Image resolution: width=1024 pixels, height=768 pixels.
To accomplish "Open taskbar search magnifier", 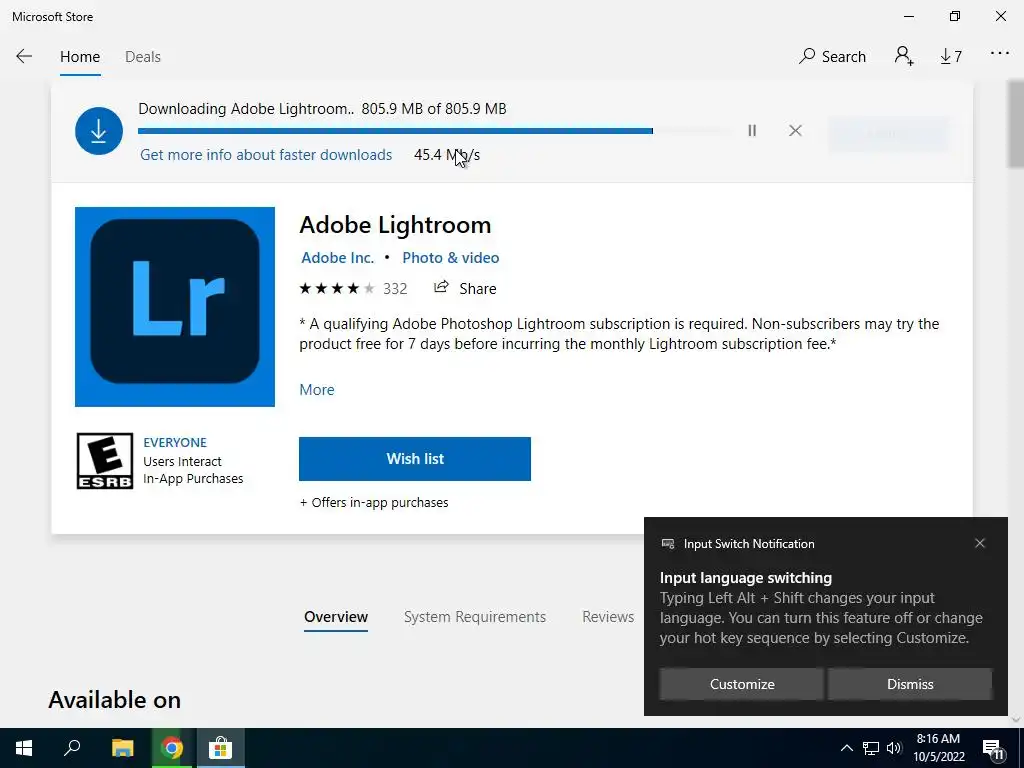I will pyautogui.click(x=72, y=747).
